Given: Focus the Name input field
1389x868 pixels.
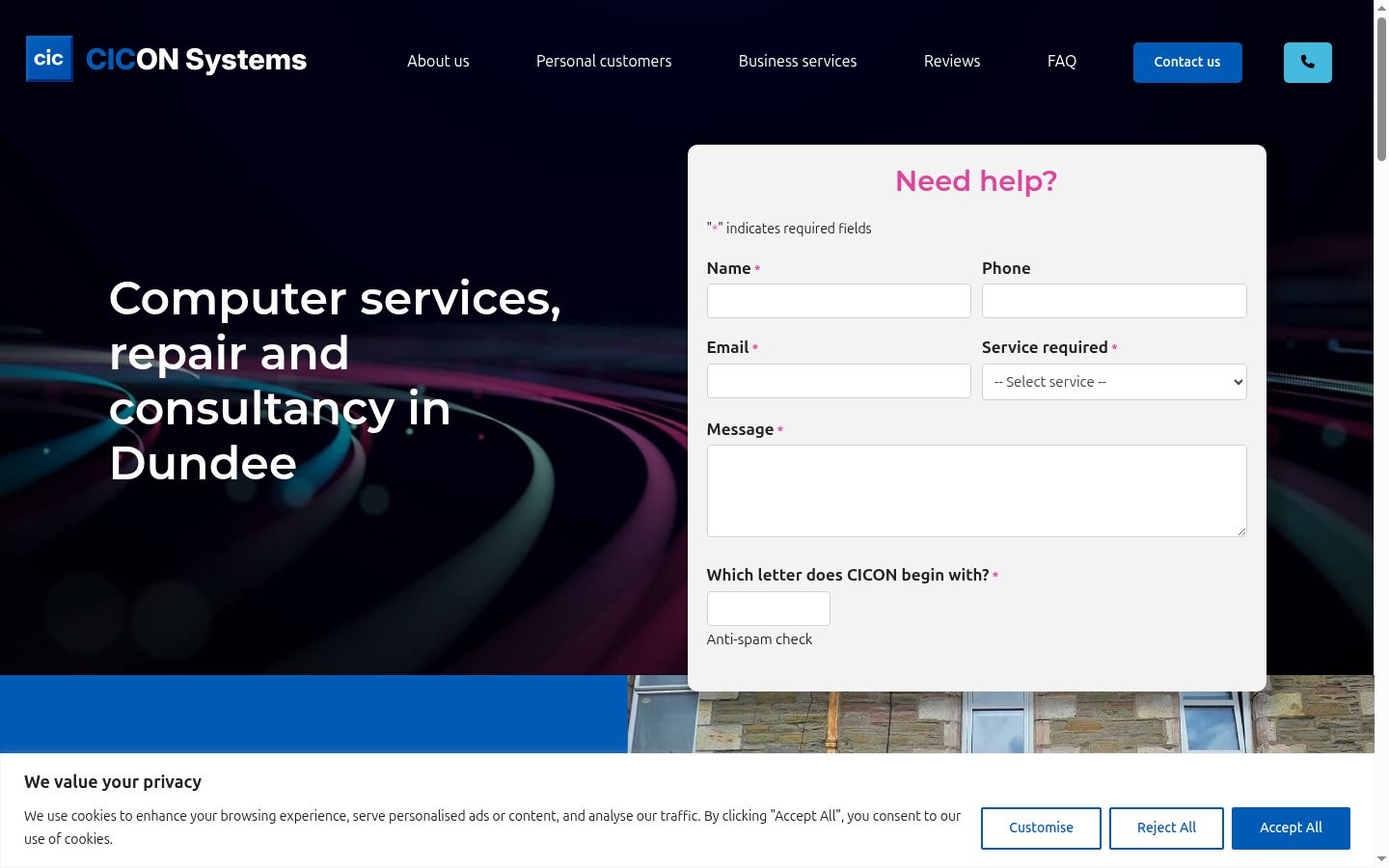Looking at the screenshot, I should coord(838,301).
